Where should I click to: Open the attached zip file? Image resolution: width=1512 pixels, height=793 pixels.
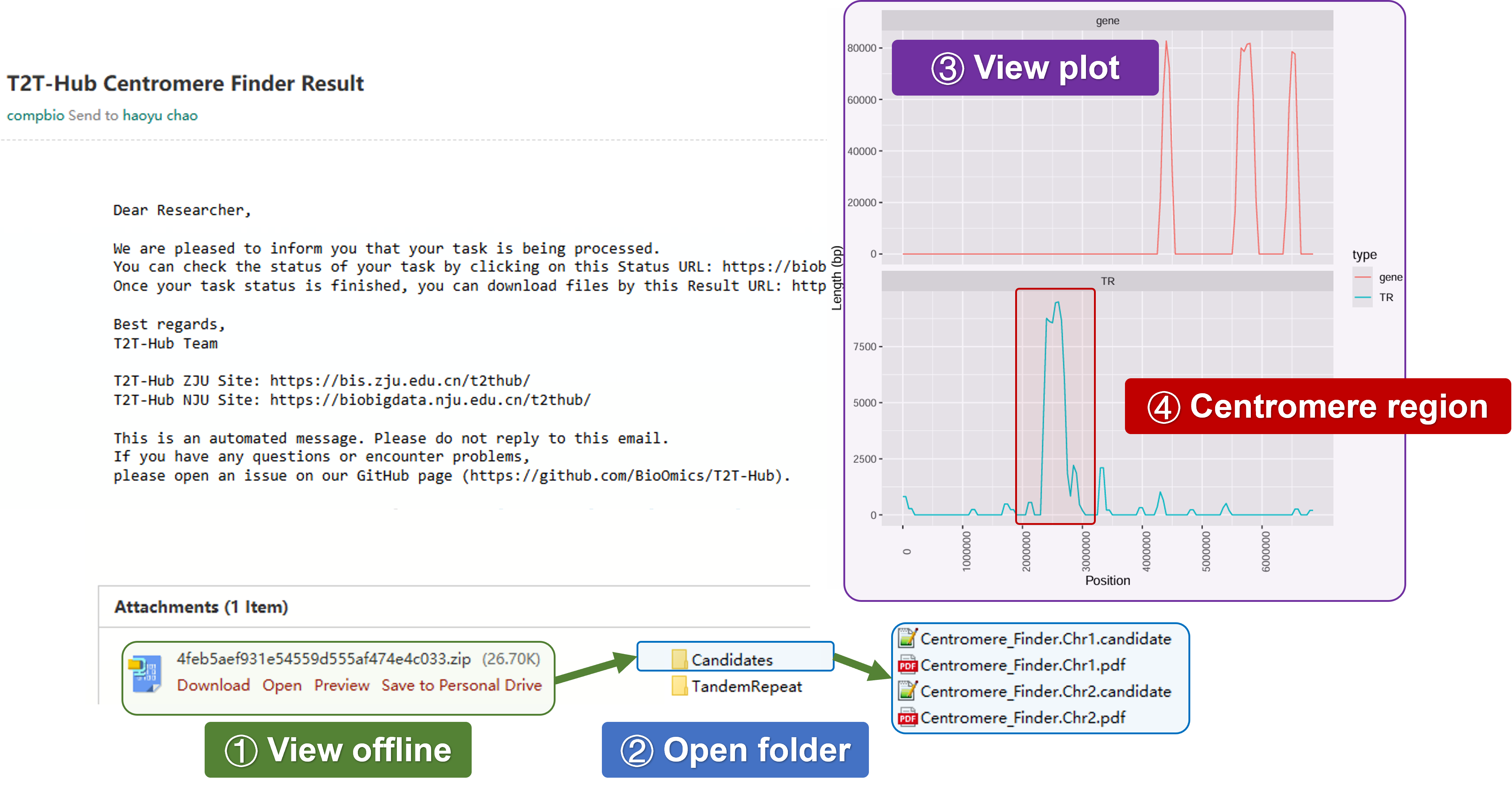[282, 685]
